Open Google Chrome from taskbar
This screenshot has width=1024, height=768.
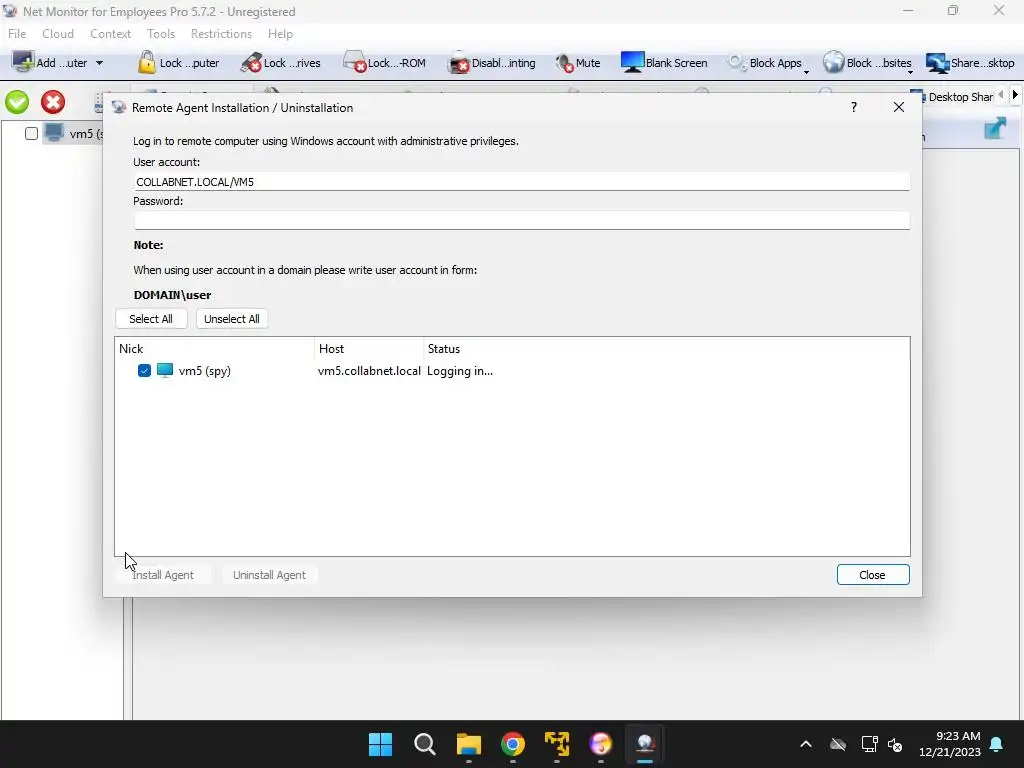click(x=513, y=744)
